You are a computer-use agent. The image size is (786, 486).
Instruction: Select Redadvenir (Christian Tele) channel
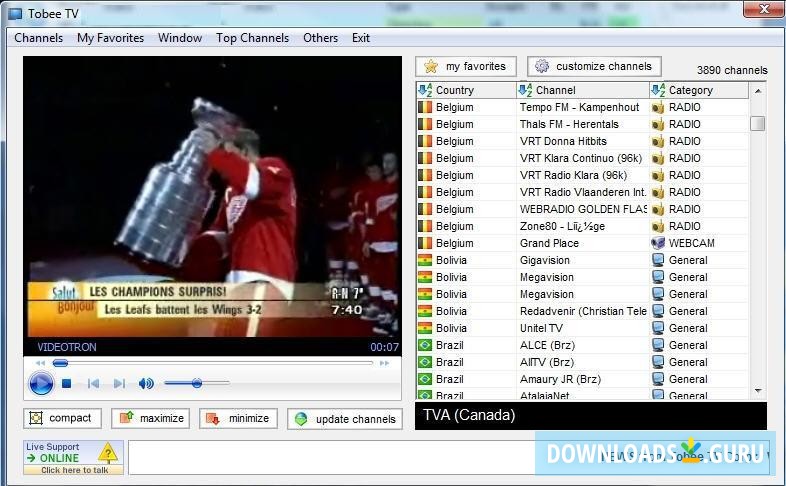pos(582,312)
